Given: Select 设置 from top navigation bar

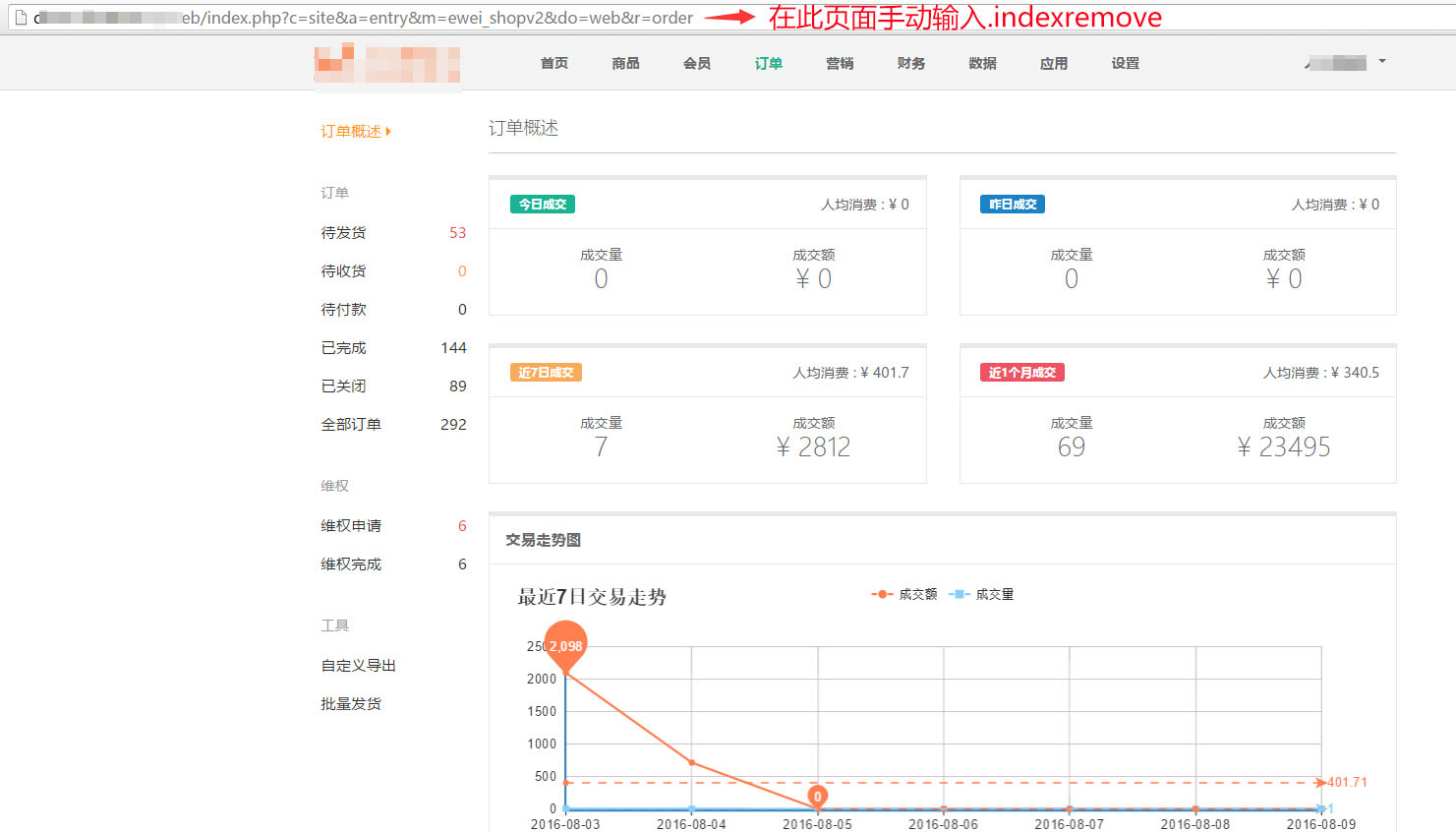Looking at the screenshot, I should [x=1125, y=64].
